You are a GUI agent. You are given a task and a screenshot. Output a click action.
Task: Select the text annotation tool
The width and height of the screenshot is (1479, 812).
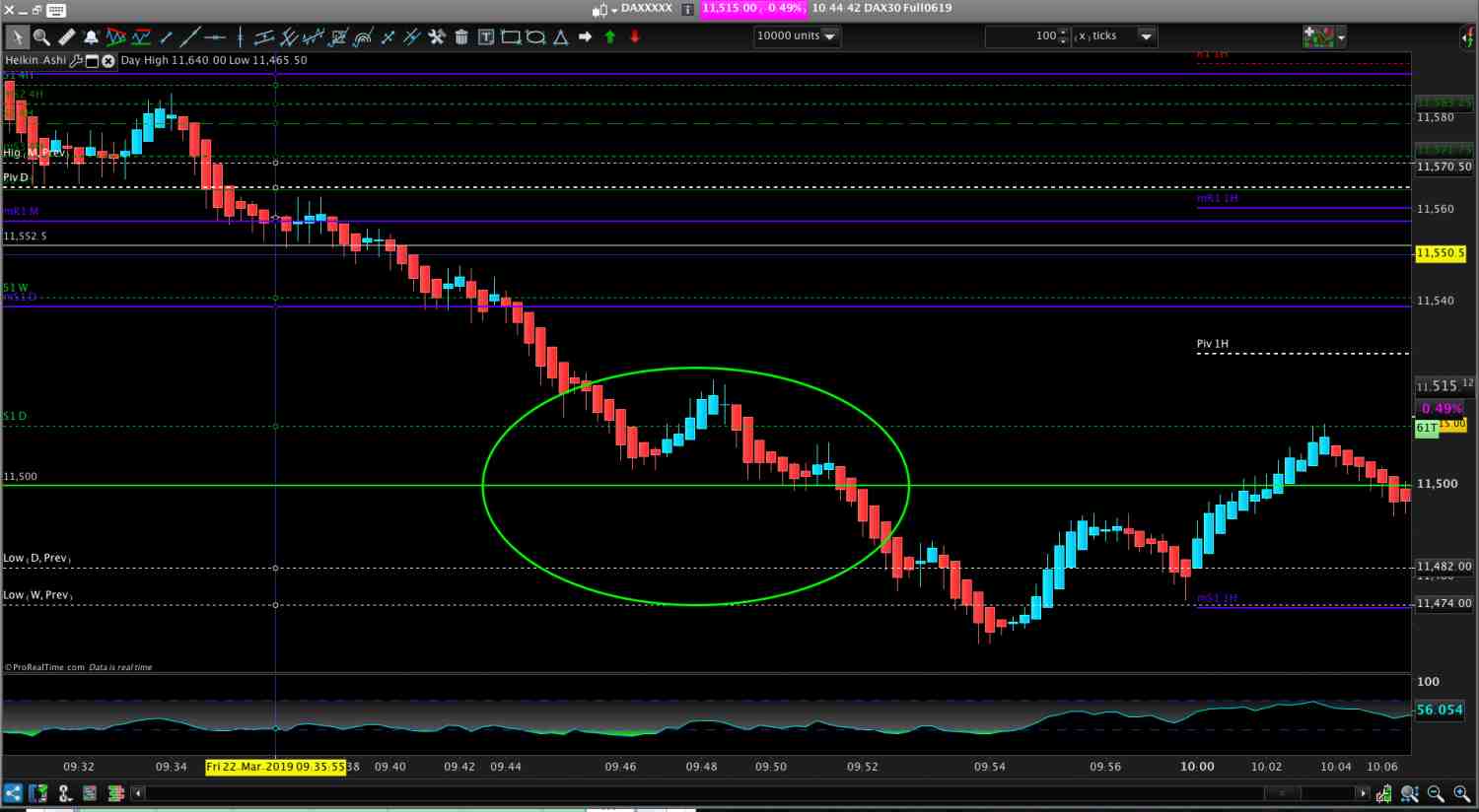pyautogui.click(x=486, y=37)
